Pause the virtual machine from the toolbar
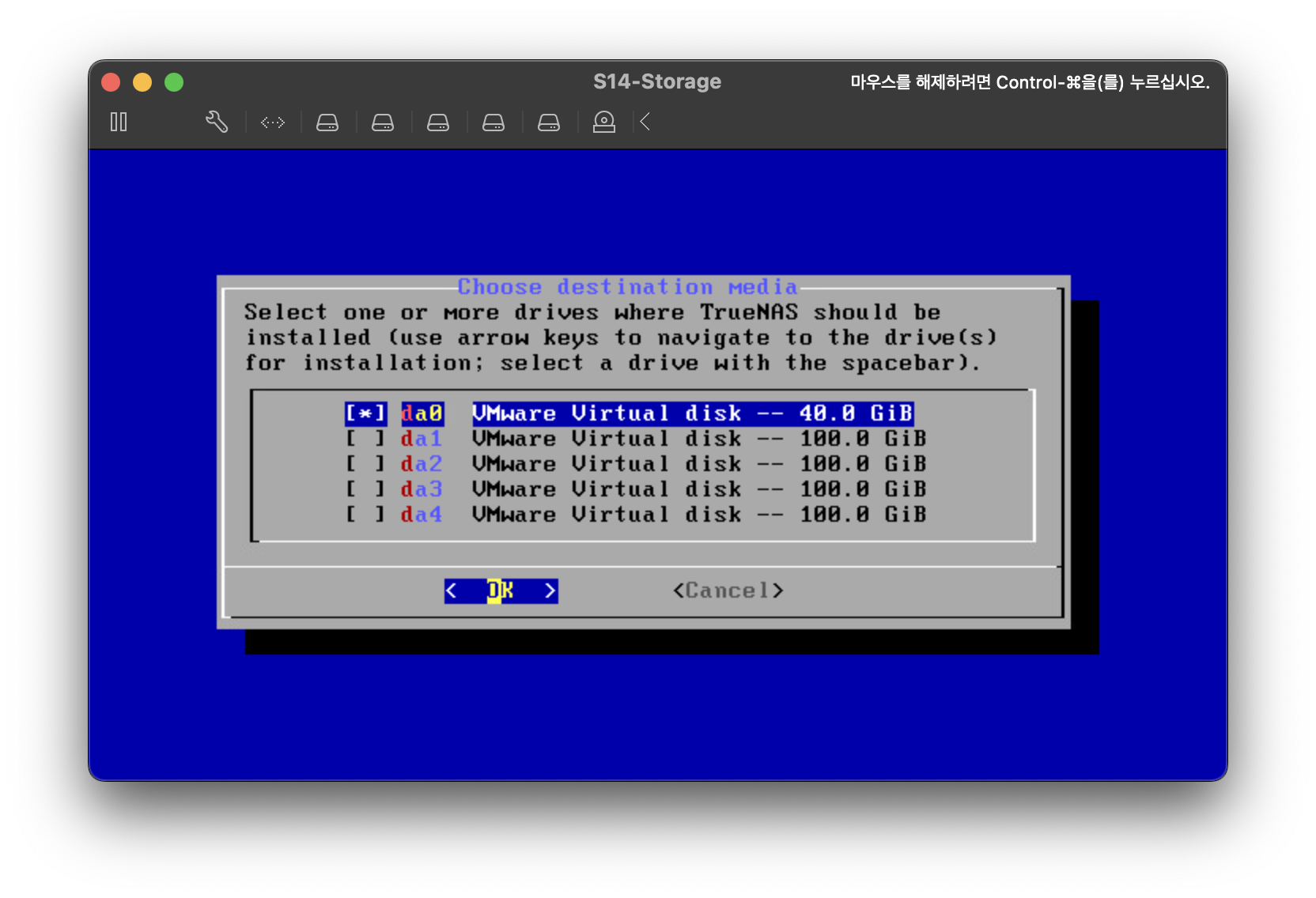Image resolution: width=1316 pixels, height=898 pixels. (x=119, y=122)
